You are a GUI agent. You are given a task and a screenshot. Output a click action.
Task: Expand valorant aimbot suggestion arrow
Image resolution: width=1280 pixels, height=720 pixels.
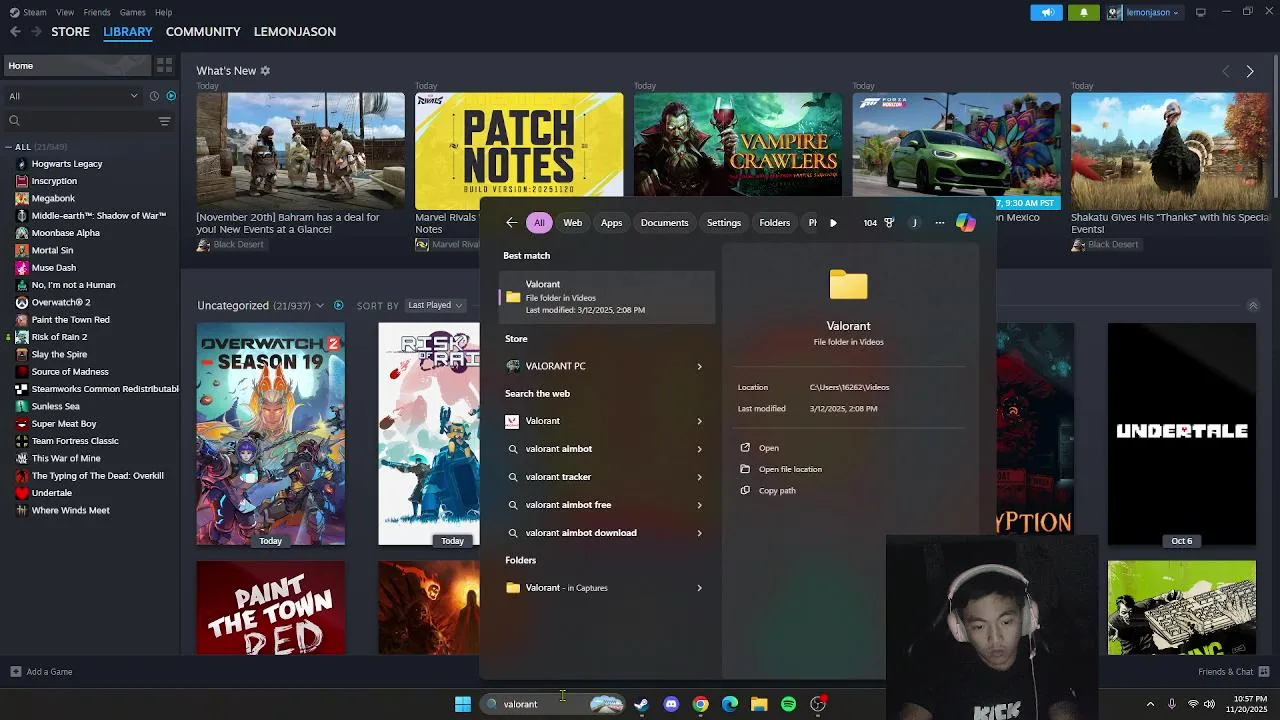tap(699, 449)
